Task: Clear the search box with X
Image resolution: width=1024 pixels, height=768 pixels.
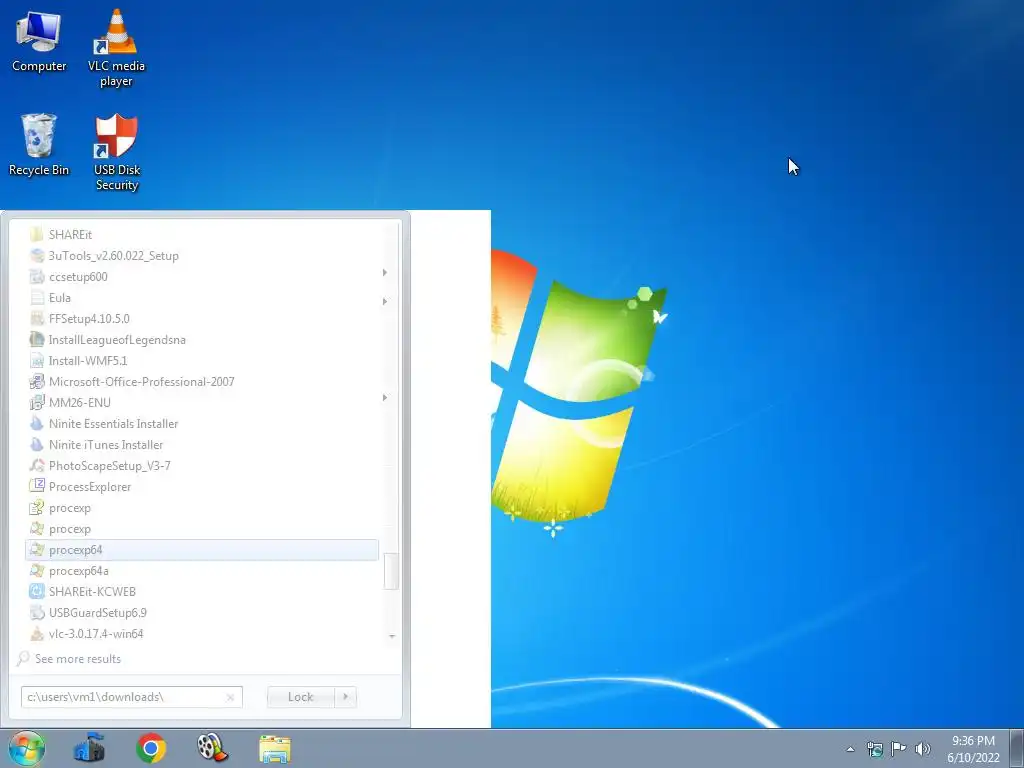Action: point(231,697)
